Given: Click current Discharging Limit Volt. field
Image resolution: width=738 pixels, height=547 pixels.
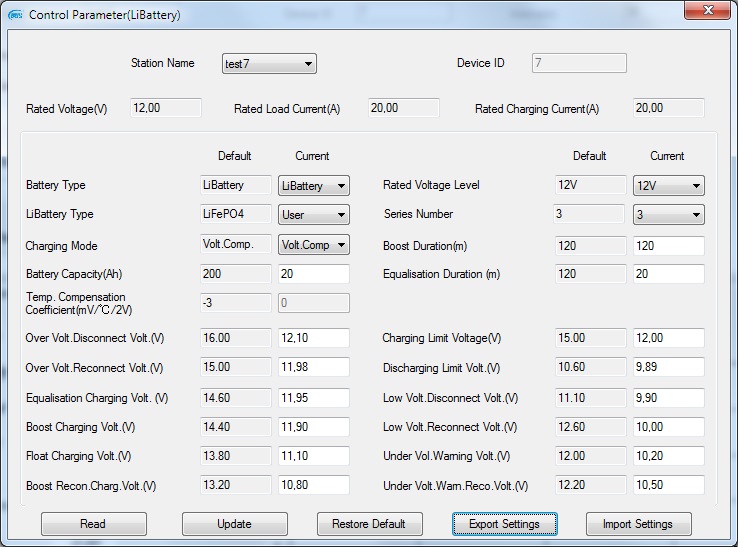Looking at the screenshot, I should point(668,367).
